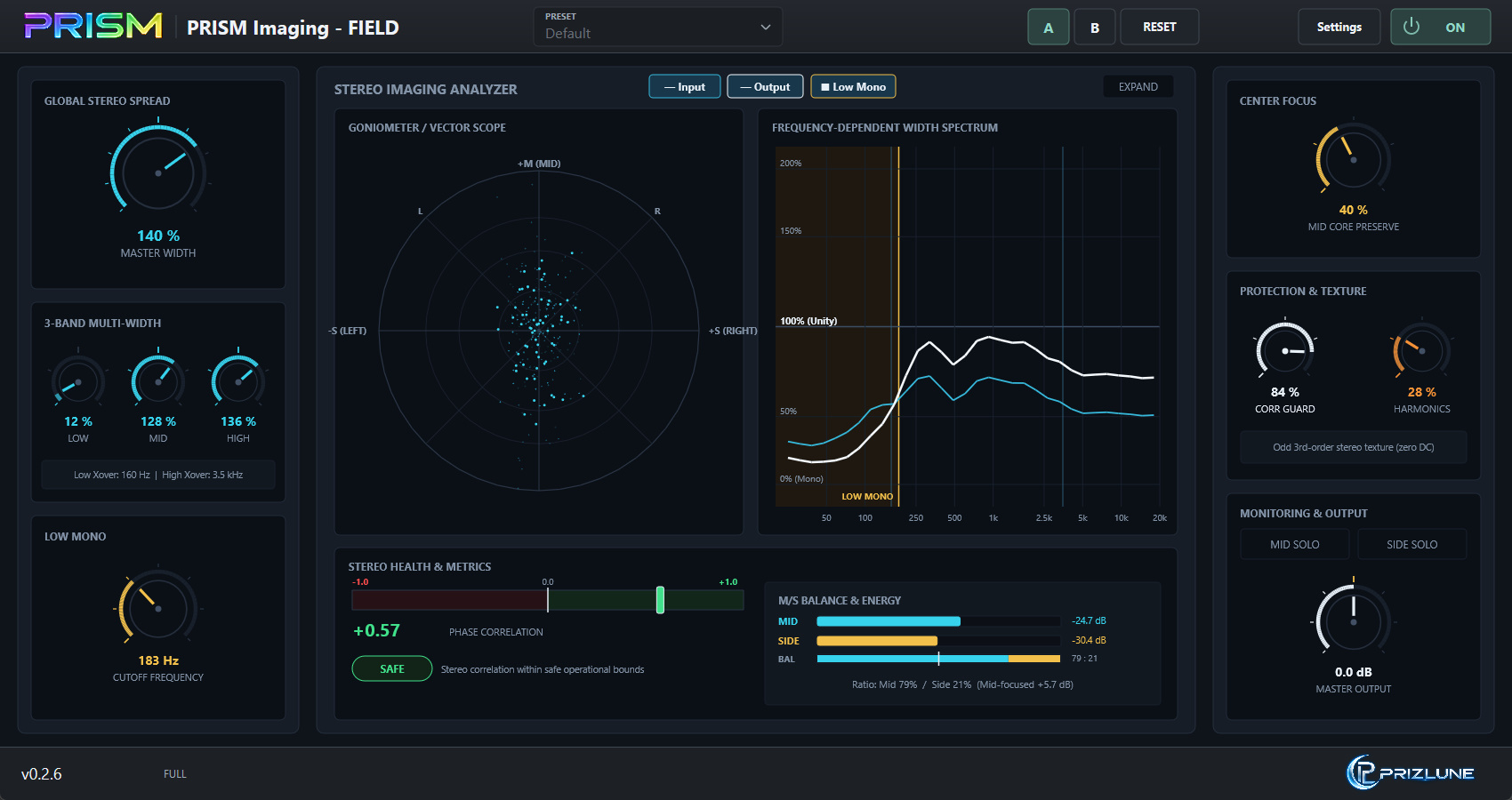Click the Low Mono cutoff frequency knob

coord(158,608)
